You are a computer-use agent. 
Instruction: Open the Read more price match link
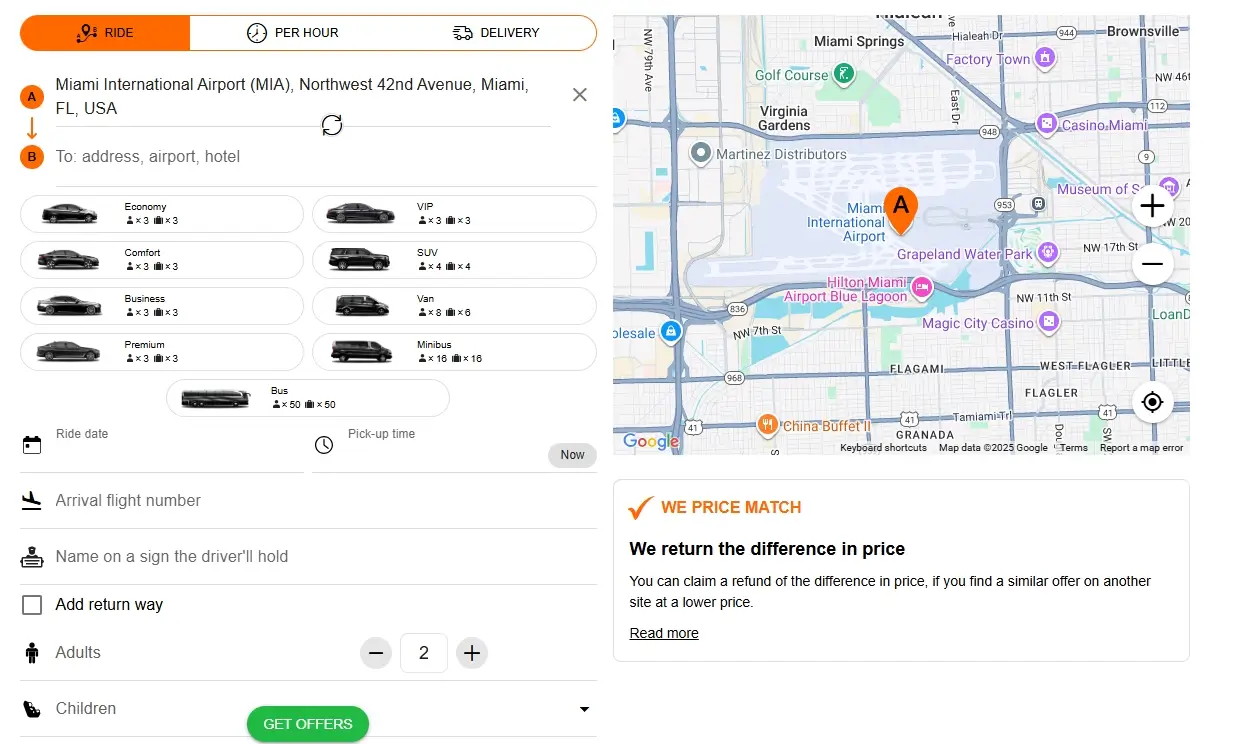click(x=664, y=633)
